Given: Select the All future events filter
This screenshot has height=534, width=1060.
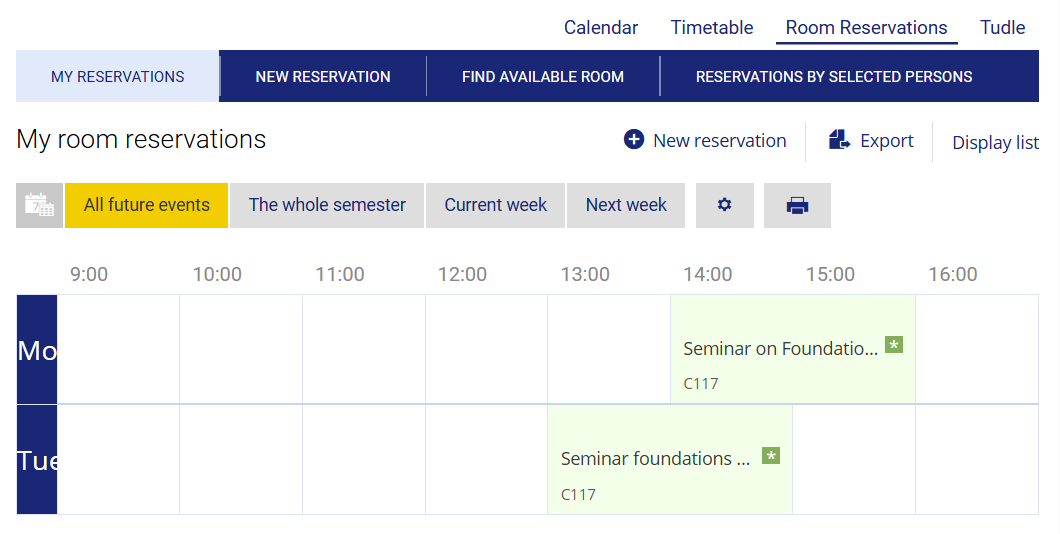Looking at the screenshot, I should [x=147, y=205].
